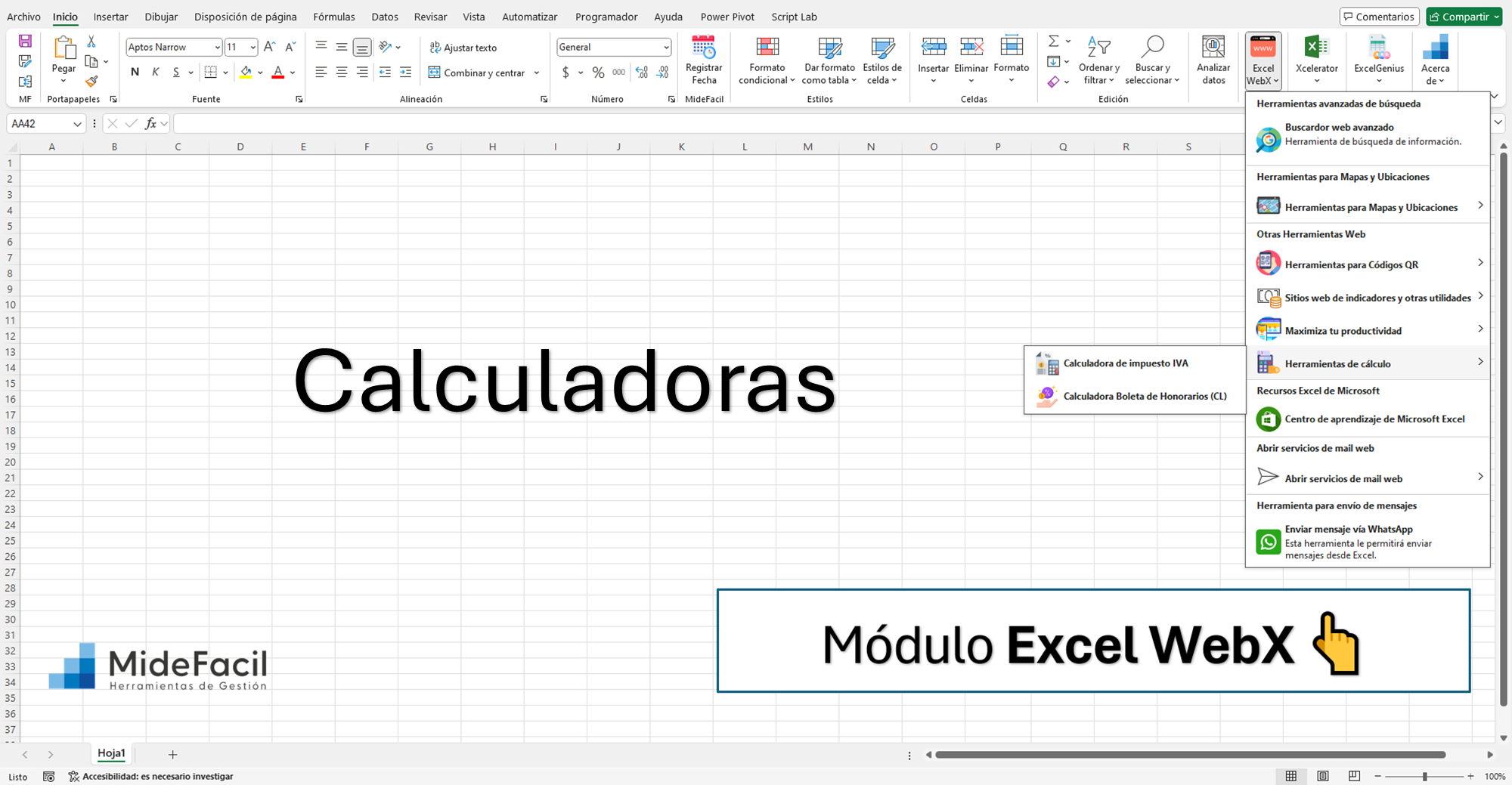
Task: Align text to center horizontally
Action: 342,73
